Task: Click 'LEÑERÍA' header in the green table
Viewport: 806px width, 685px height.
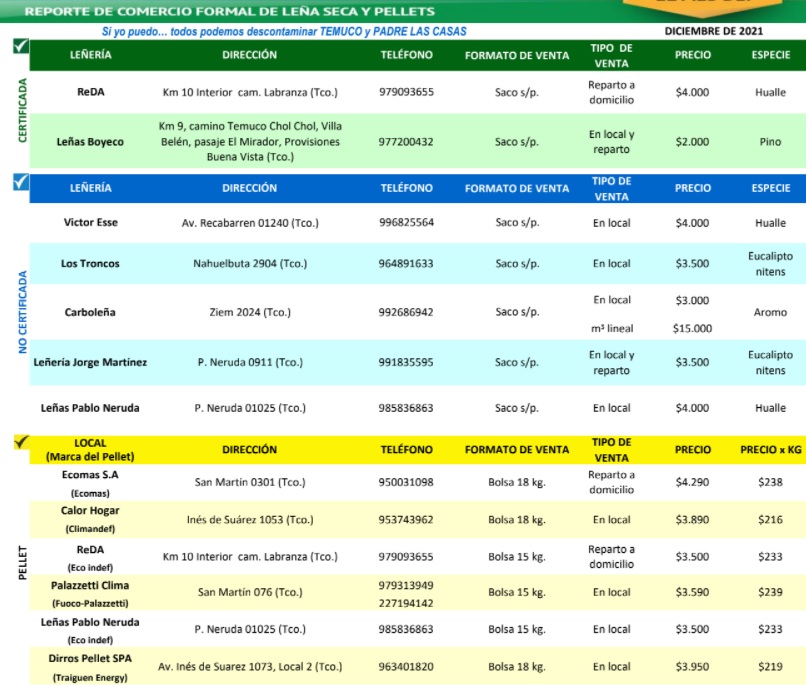Action: tap(90, 54)
